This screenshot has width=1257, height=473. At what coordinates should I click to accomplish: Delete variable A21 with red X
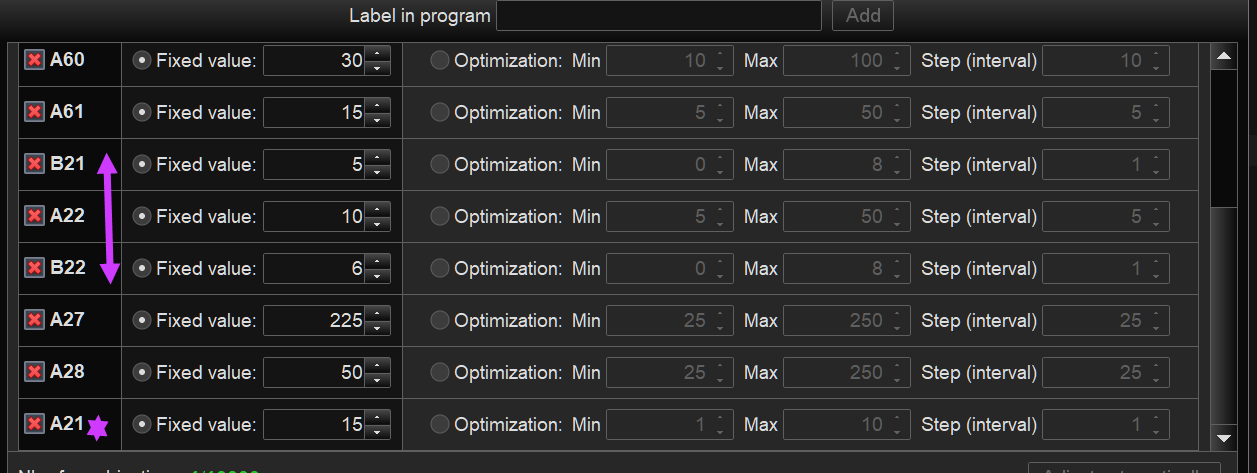34,424
